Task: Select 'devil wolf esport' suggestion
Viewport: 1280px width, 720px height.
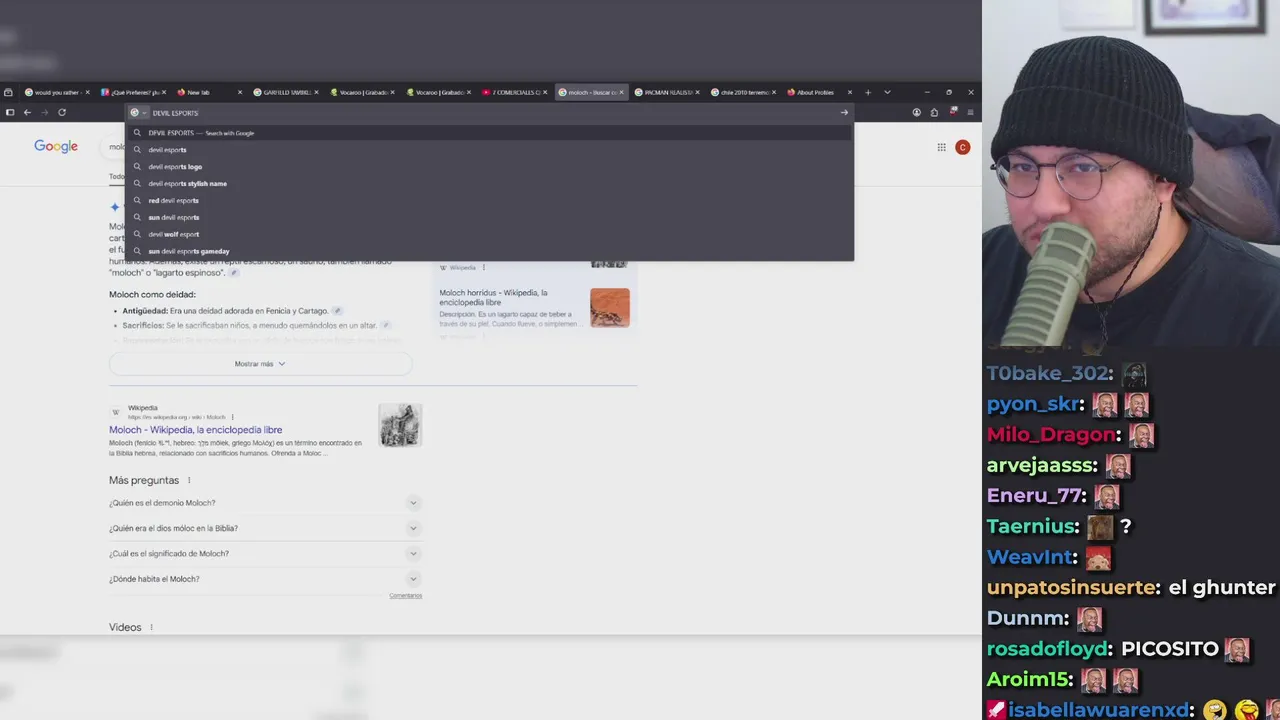Action: (x=490, y=234)
